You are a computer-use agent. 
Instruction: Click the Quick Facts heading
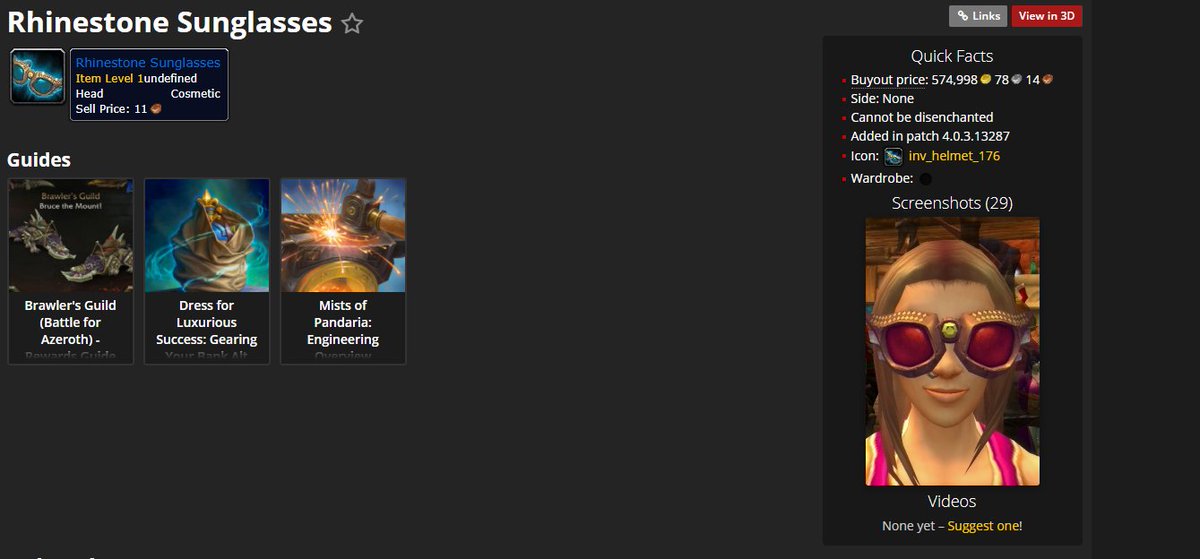click(952, 57)
